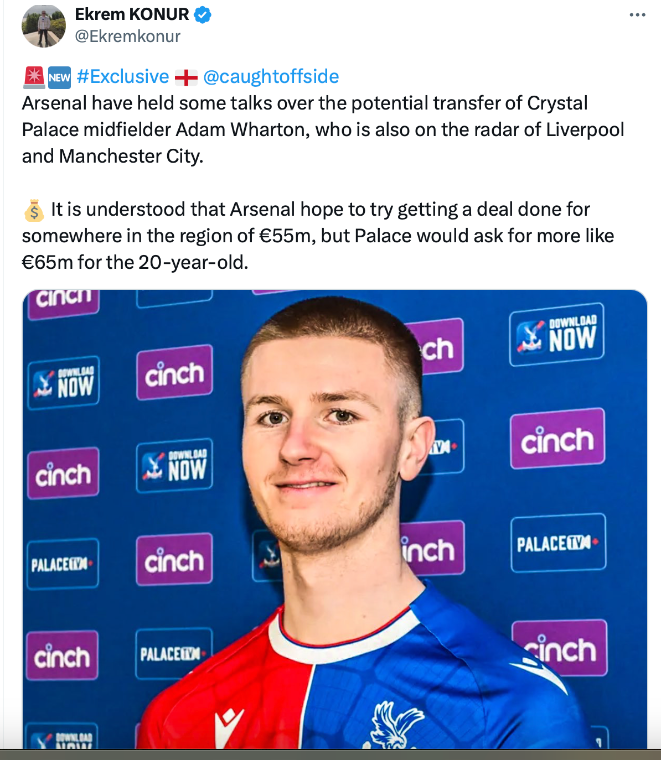This screenshot has height=760, width=661.
Task: Click the blue verified badge
Action: [x=202, y=15]
